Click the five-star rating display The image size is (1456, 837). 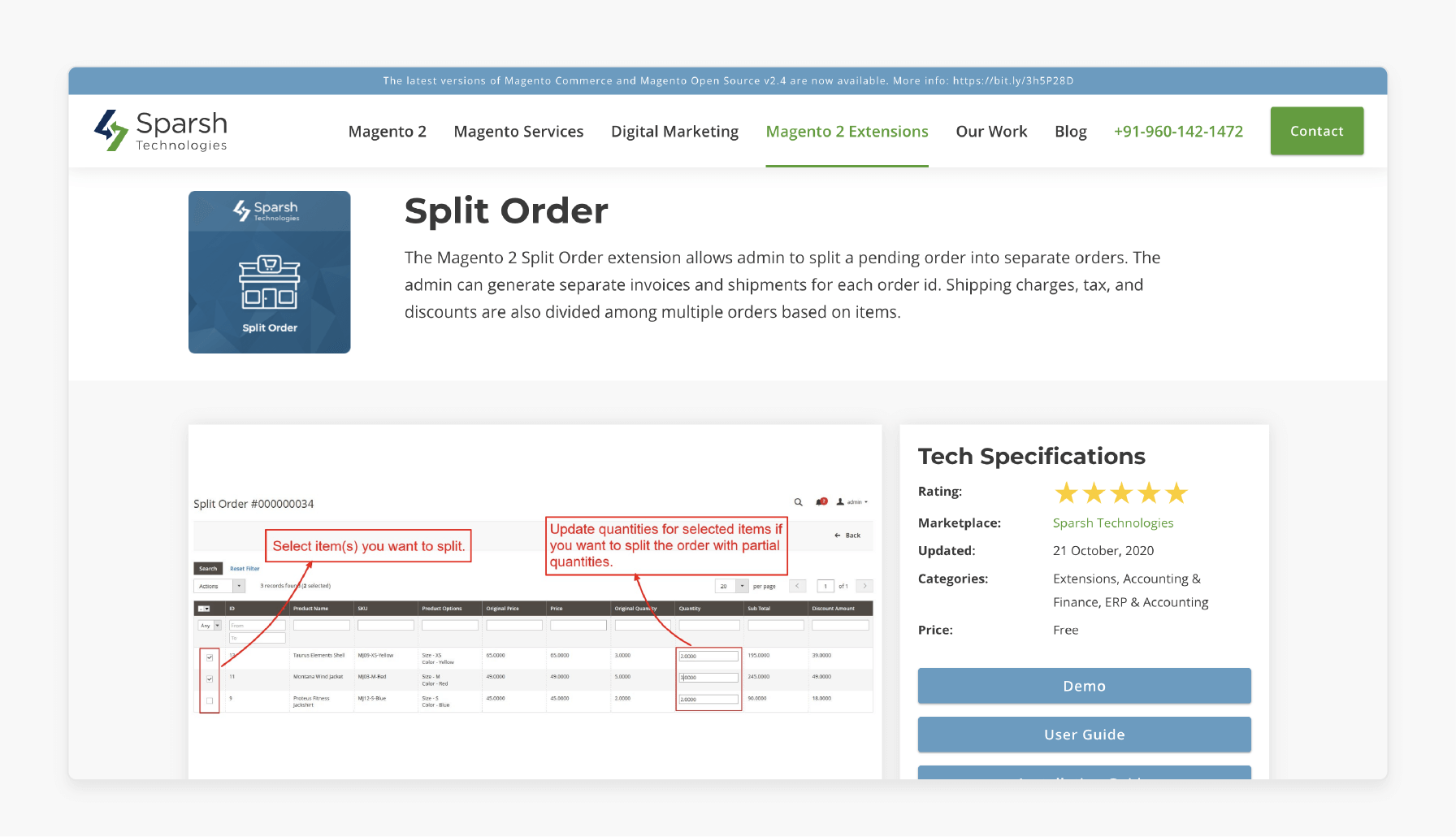(1121, 492)
